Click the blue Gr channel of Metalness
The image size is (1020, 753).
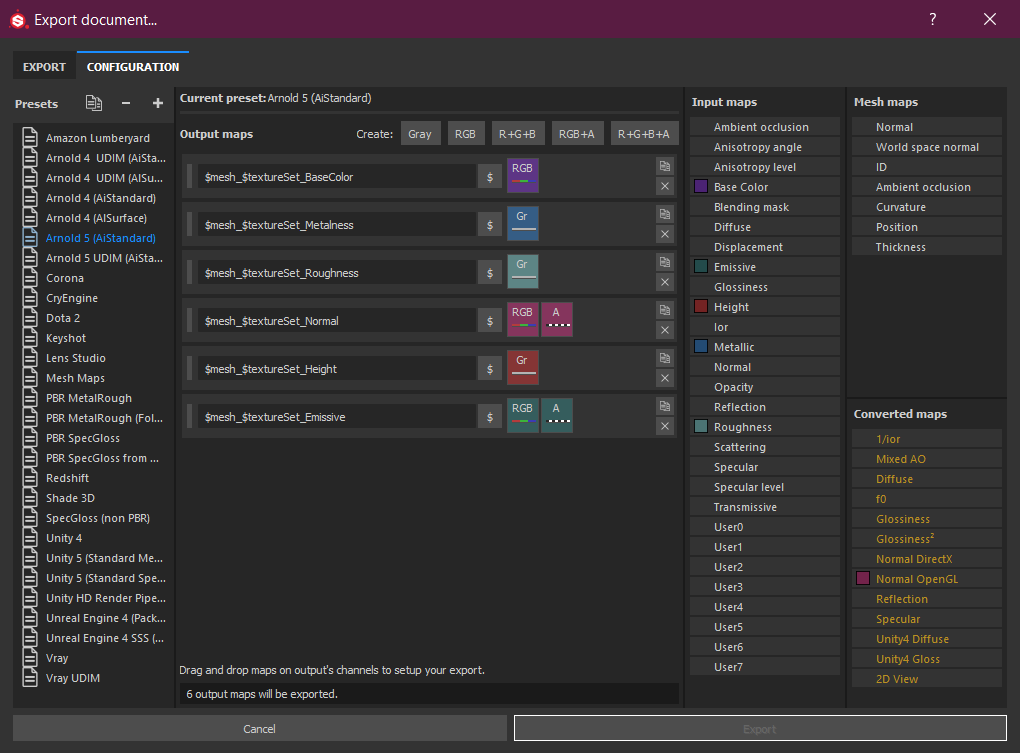click(x=522, y=224)
